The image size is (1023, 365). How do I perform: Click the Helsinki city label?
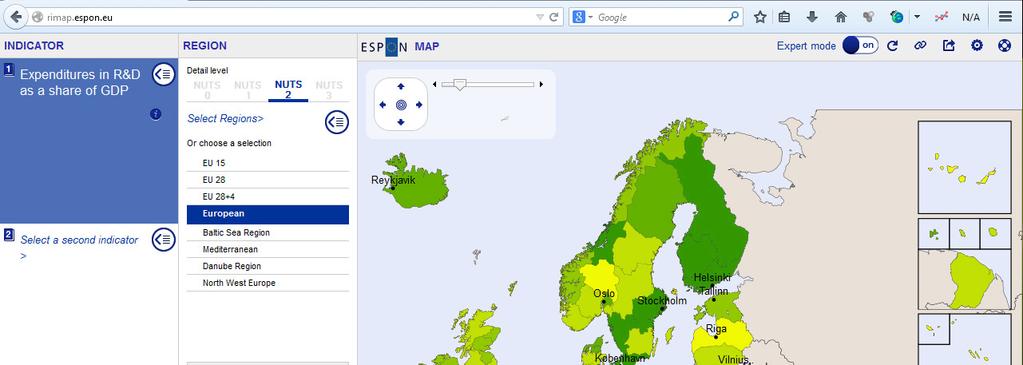pyautogui.click(x=712, y=278)
